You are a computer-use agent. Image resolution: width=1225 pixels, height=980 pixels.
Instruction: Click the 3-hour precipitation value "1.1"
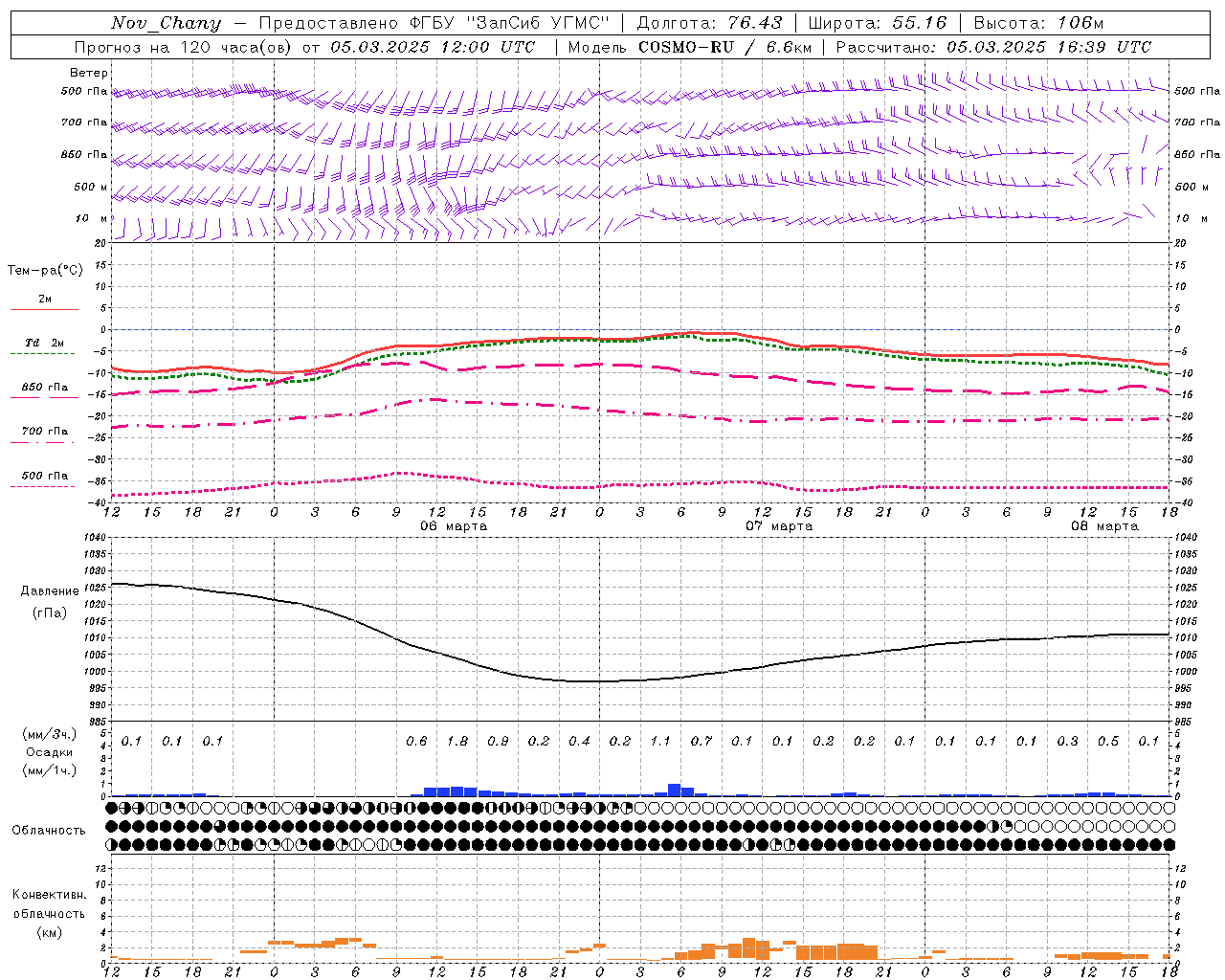(x=660, y=741)
